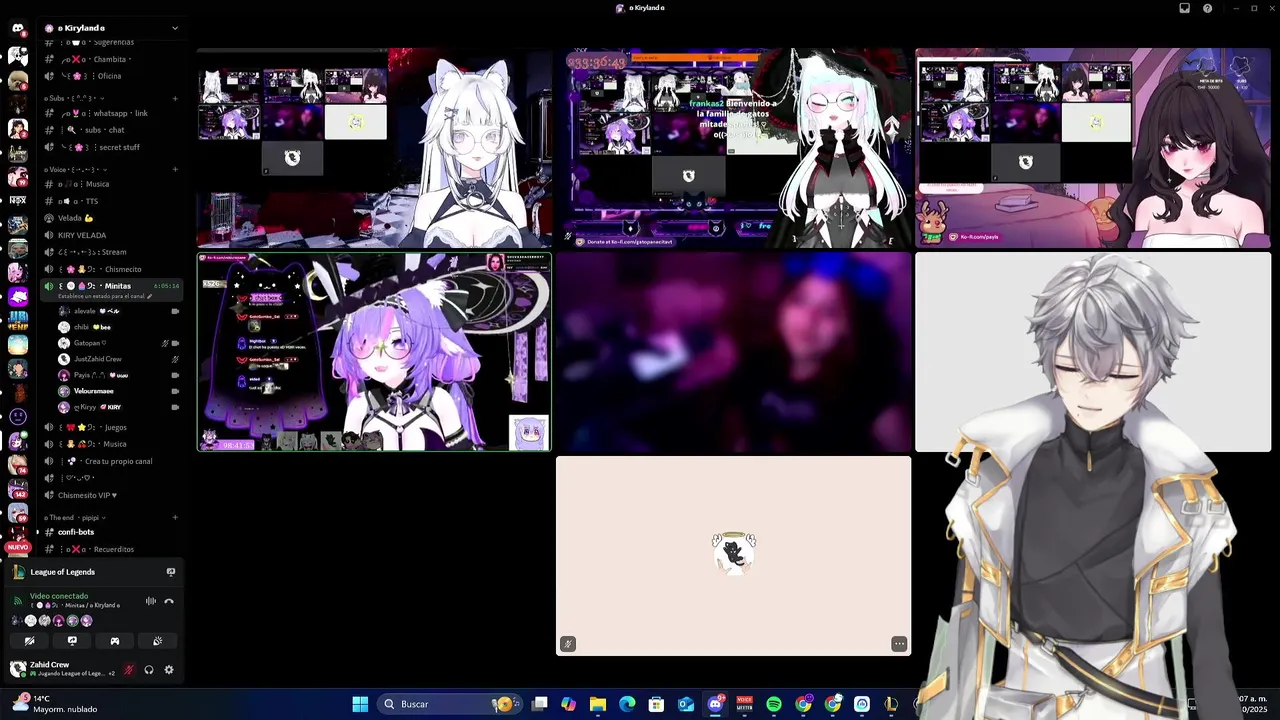Open the weather widget showing 14°C

tap(55, 704)
